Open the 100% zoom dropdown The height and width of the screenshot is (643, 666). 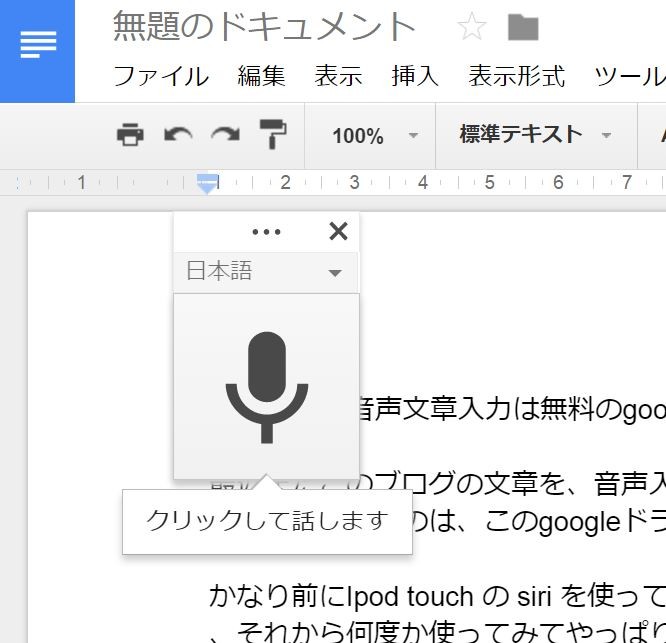pyautogui.click(x=375, y=136)
